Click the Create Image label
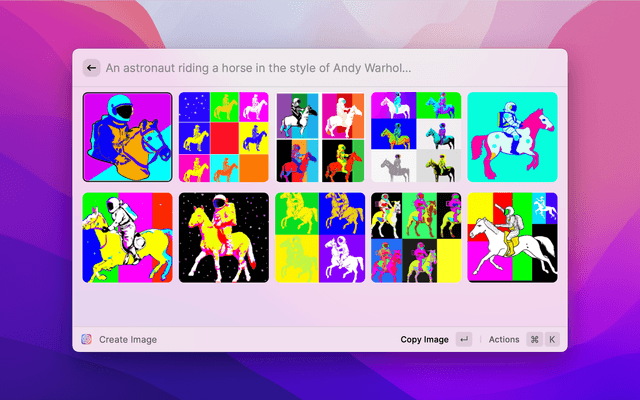The width and height of the screenshot is (640, 400). 128,339
